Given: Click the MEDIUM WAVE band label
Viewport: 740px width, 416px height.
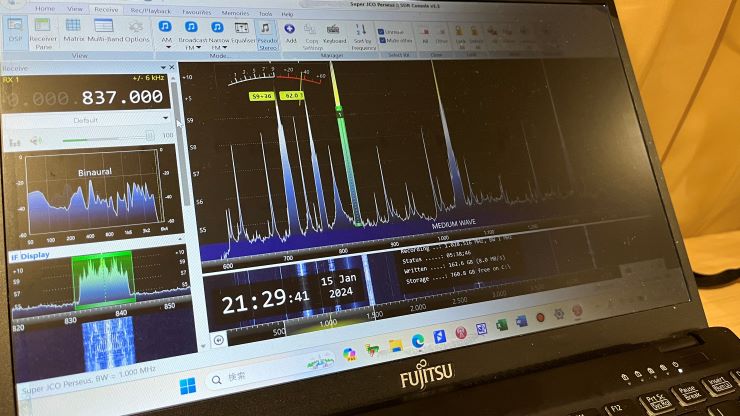Looking at the screenshot, I should 454,224.
